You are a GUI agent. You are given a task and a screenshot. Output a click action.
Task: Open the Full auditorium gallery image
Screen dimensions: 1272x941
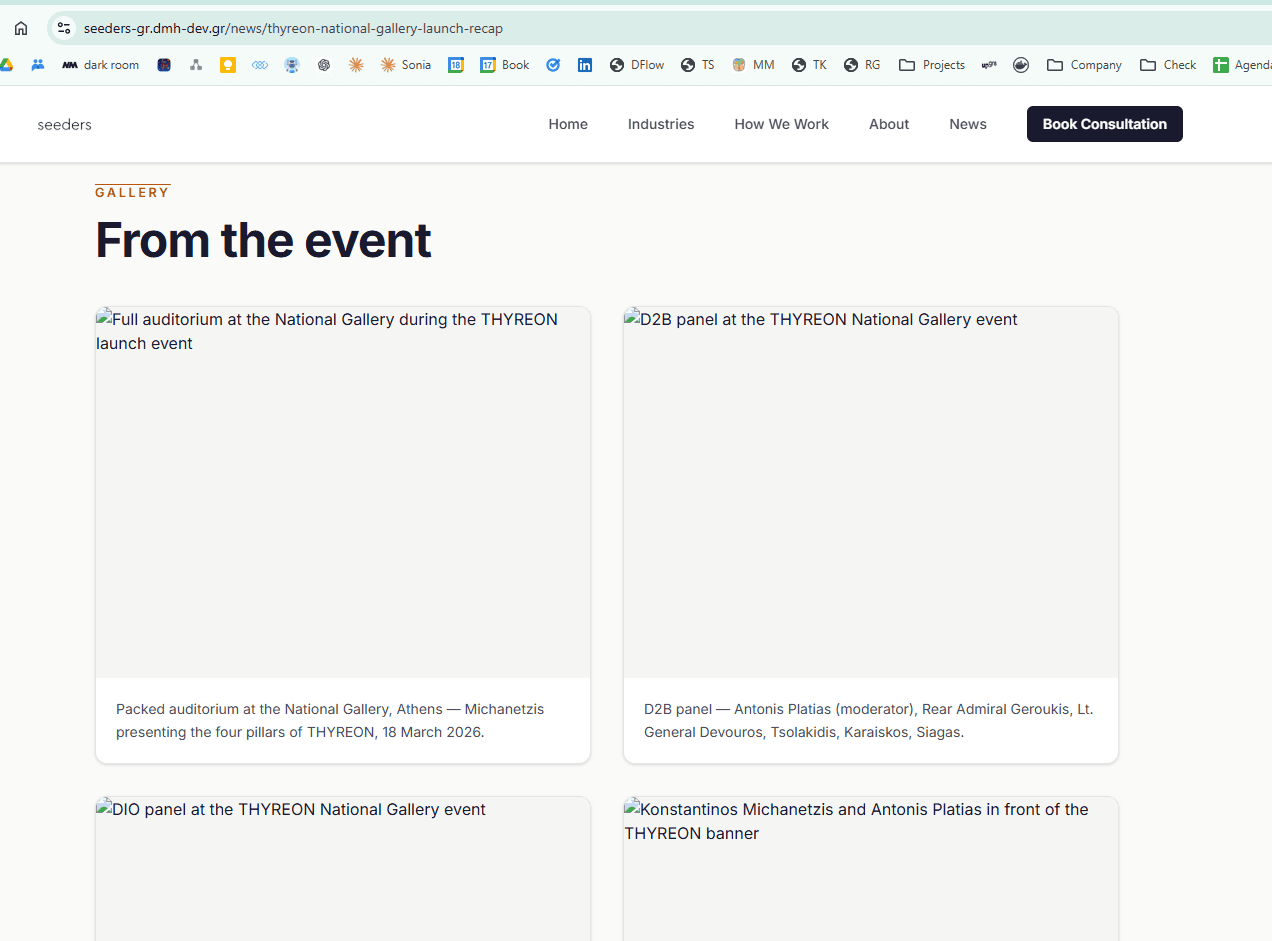[x=343, y=493]
